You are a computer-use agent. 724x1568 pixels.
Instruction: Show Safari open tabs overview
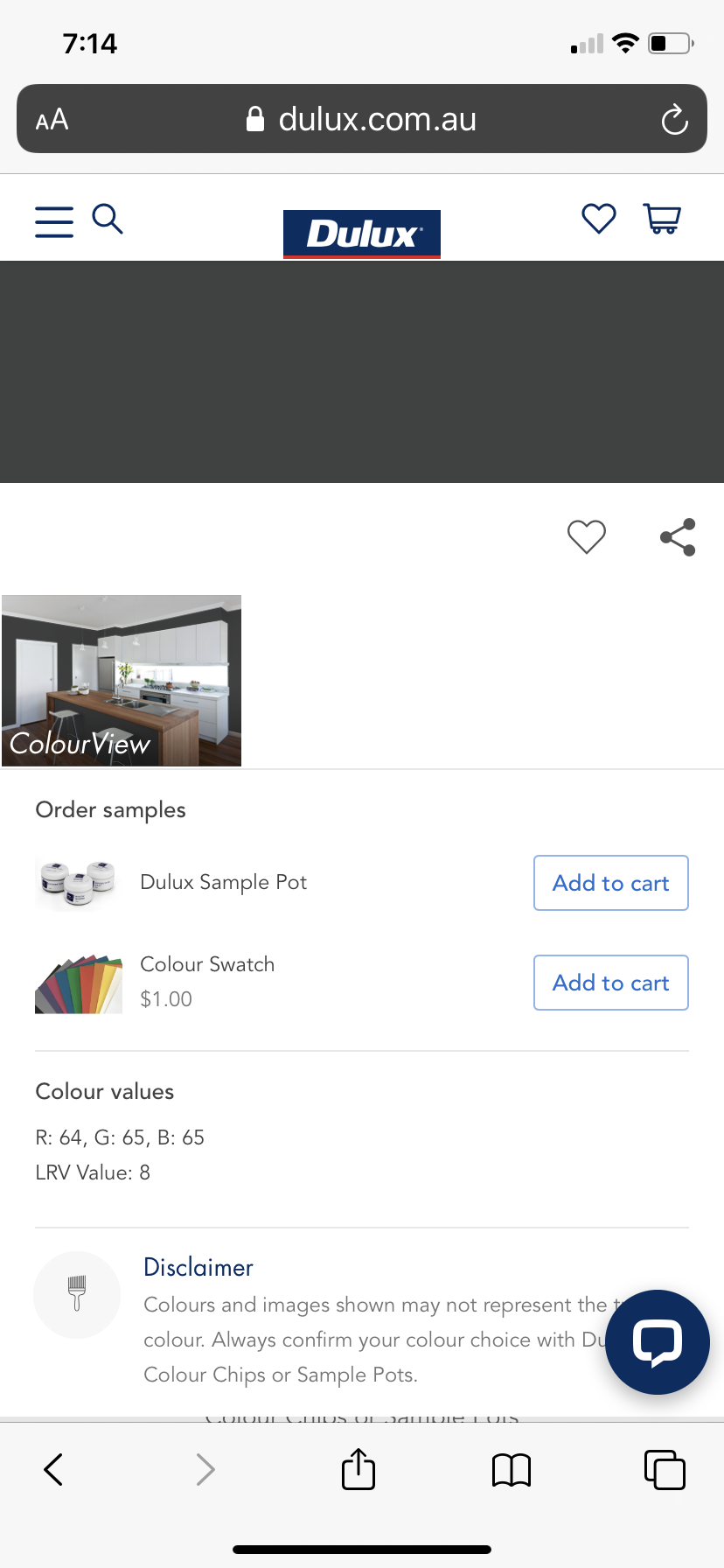pyautogui.click(x=665, y=1470)
